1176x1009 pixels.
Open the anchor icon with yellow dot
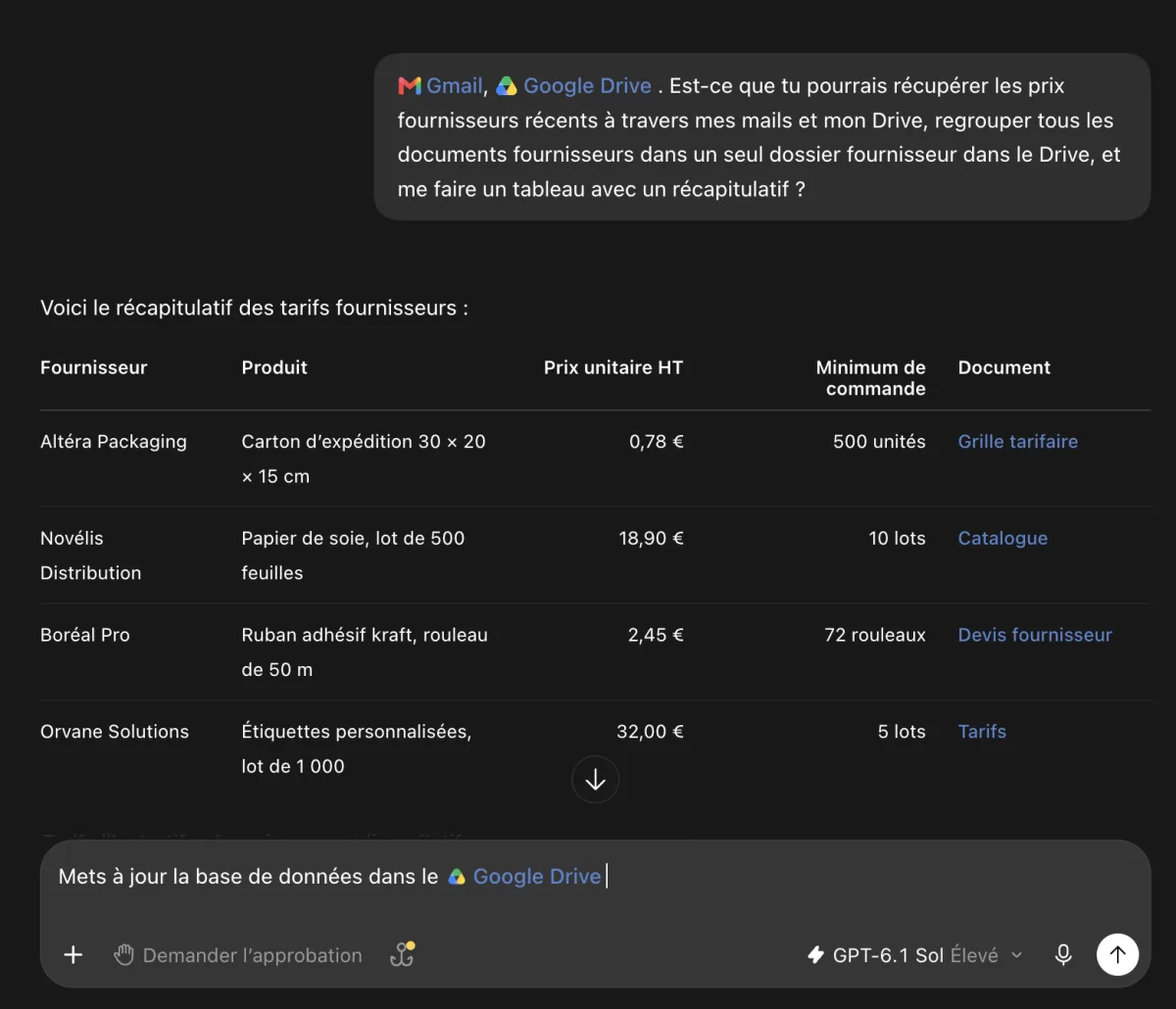tap(402, 955)
